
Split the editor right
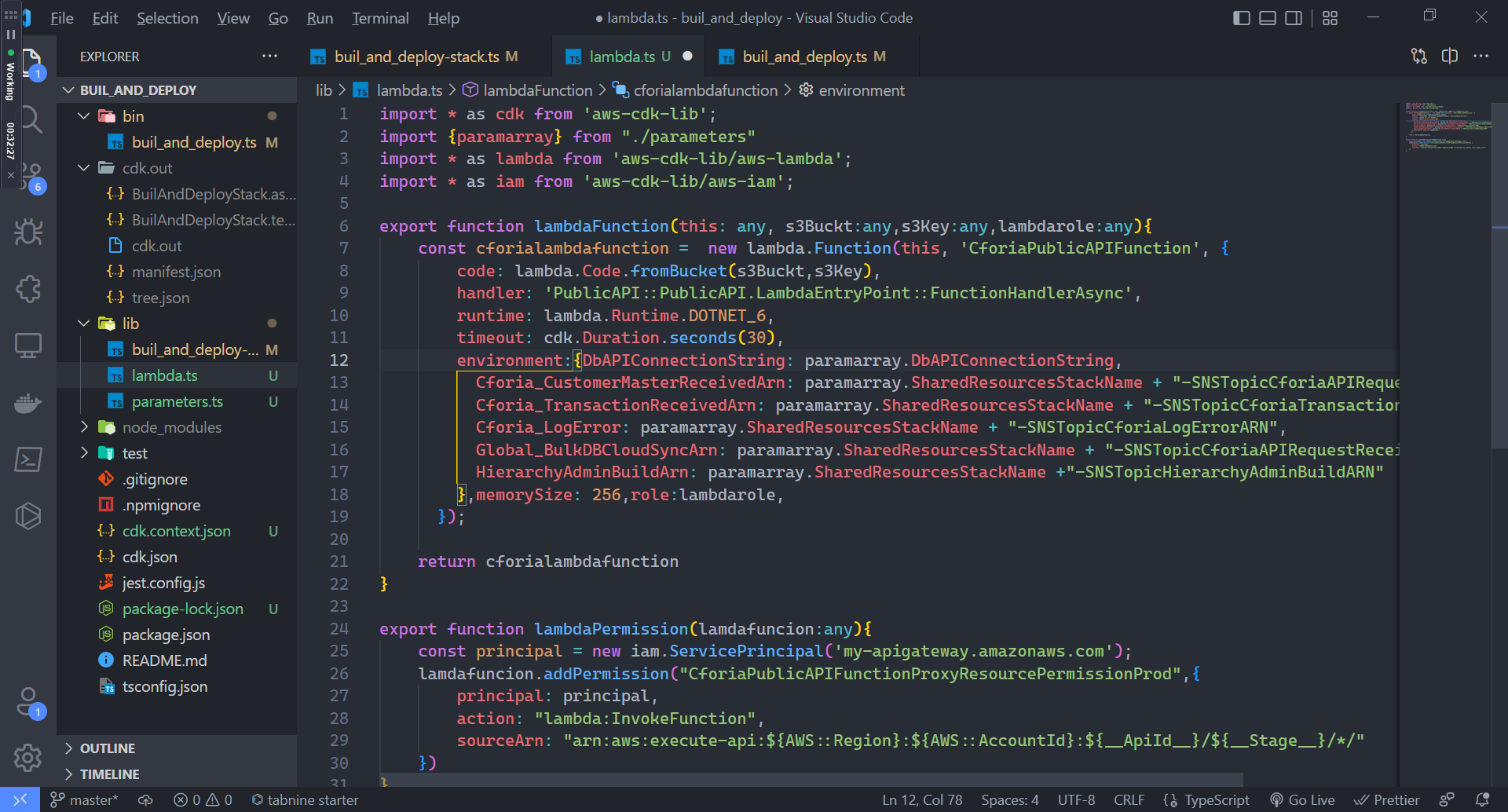(1450, 56)
